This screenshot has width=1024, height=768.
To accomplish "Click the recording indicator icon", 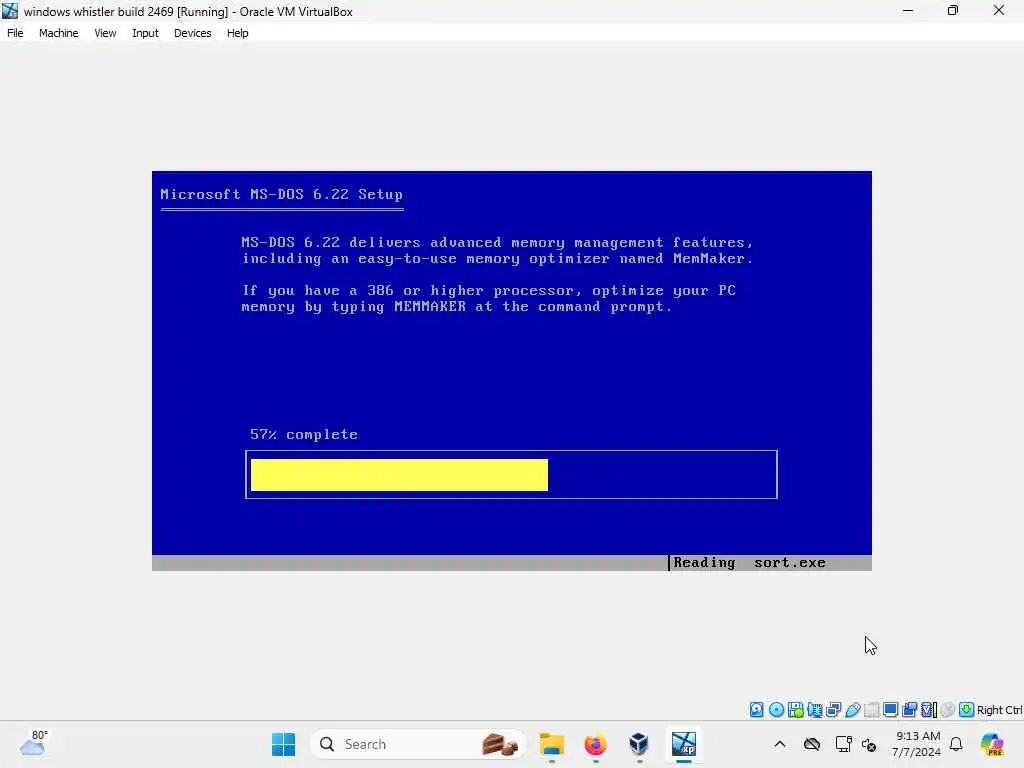I will pos(909,710).
